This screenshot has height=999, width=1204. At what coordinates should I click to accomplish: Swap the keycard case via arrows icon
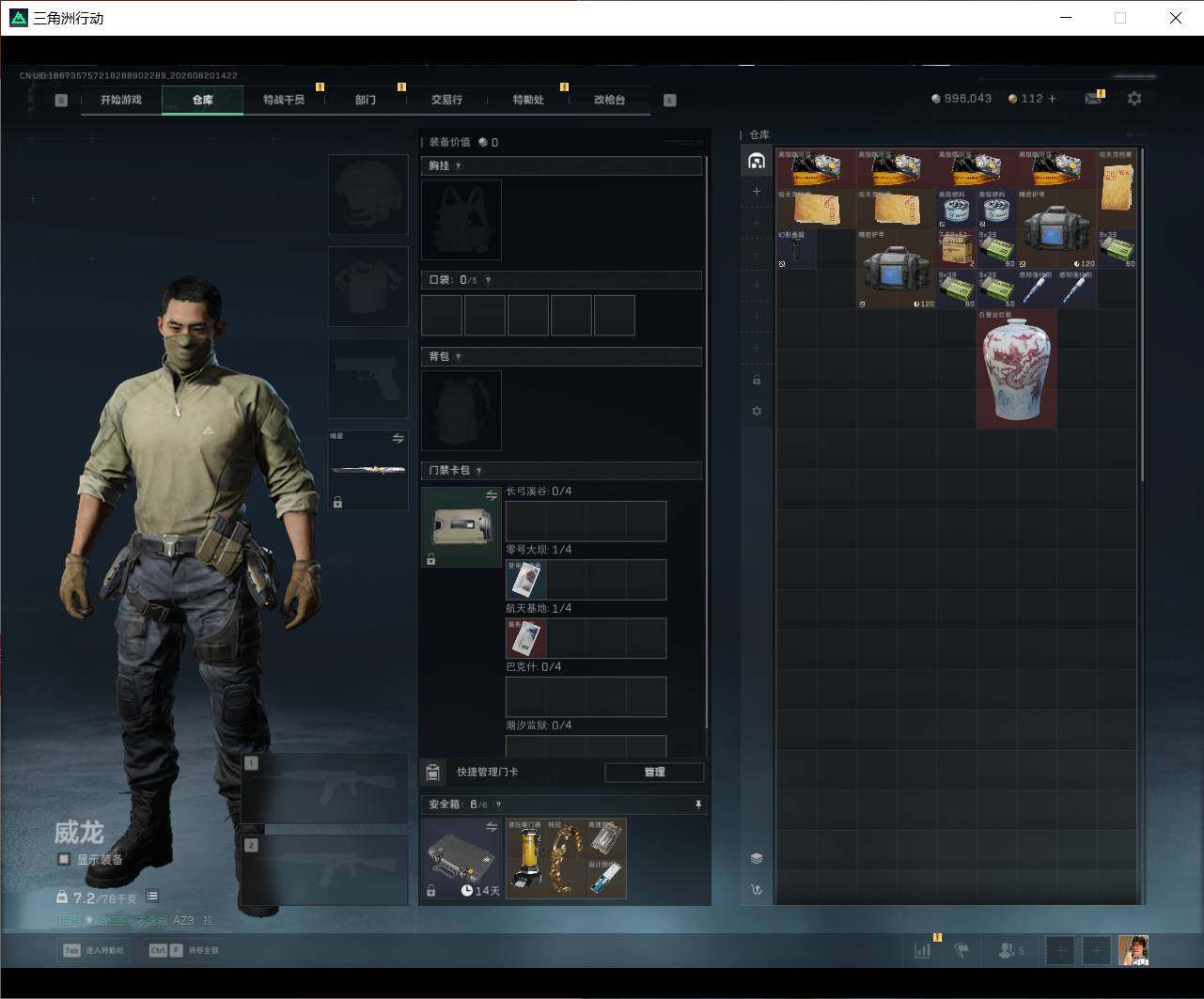pyautogui.click(x=491, y=495)
